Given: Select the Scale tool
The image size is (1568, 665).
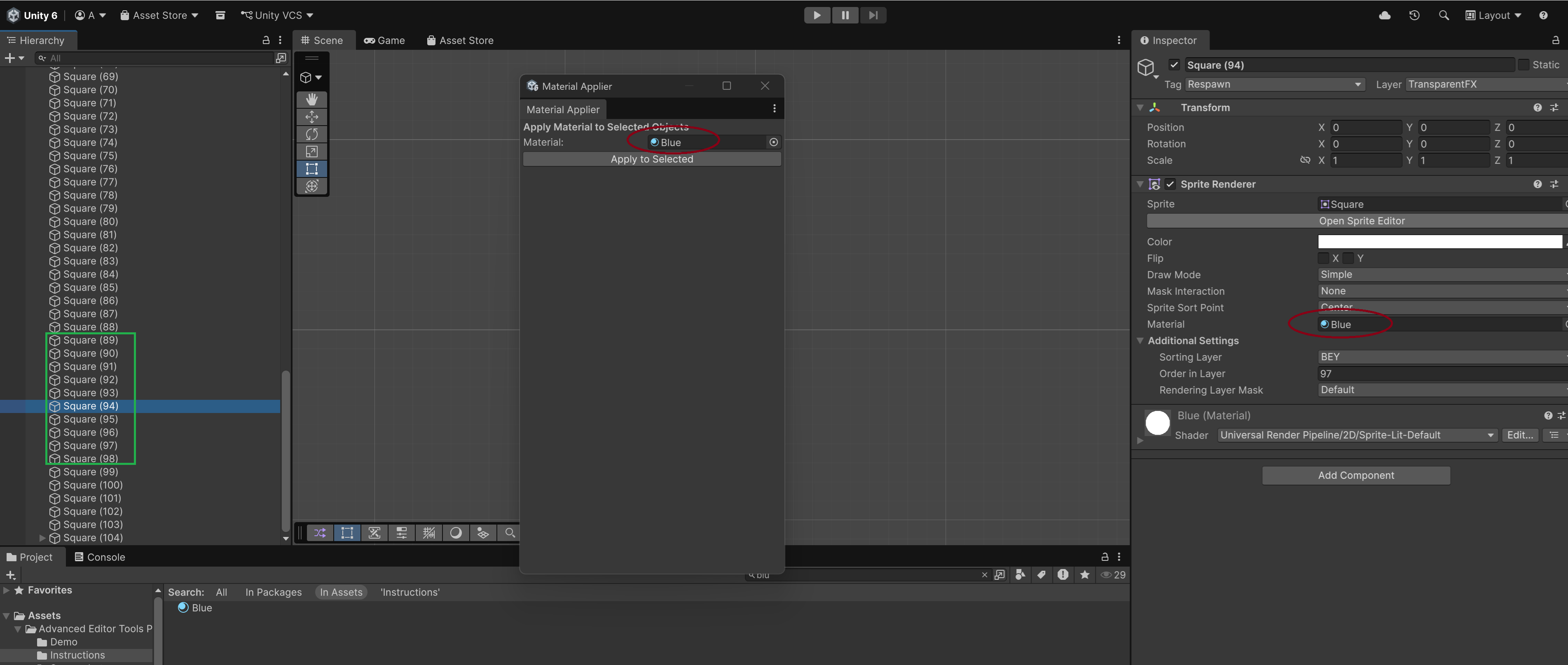Looking at the screenshot, I should (311, 152).
